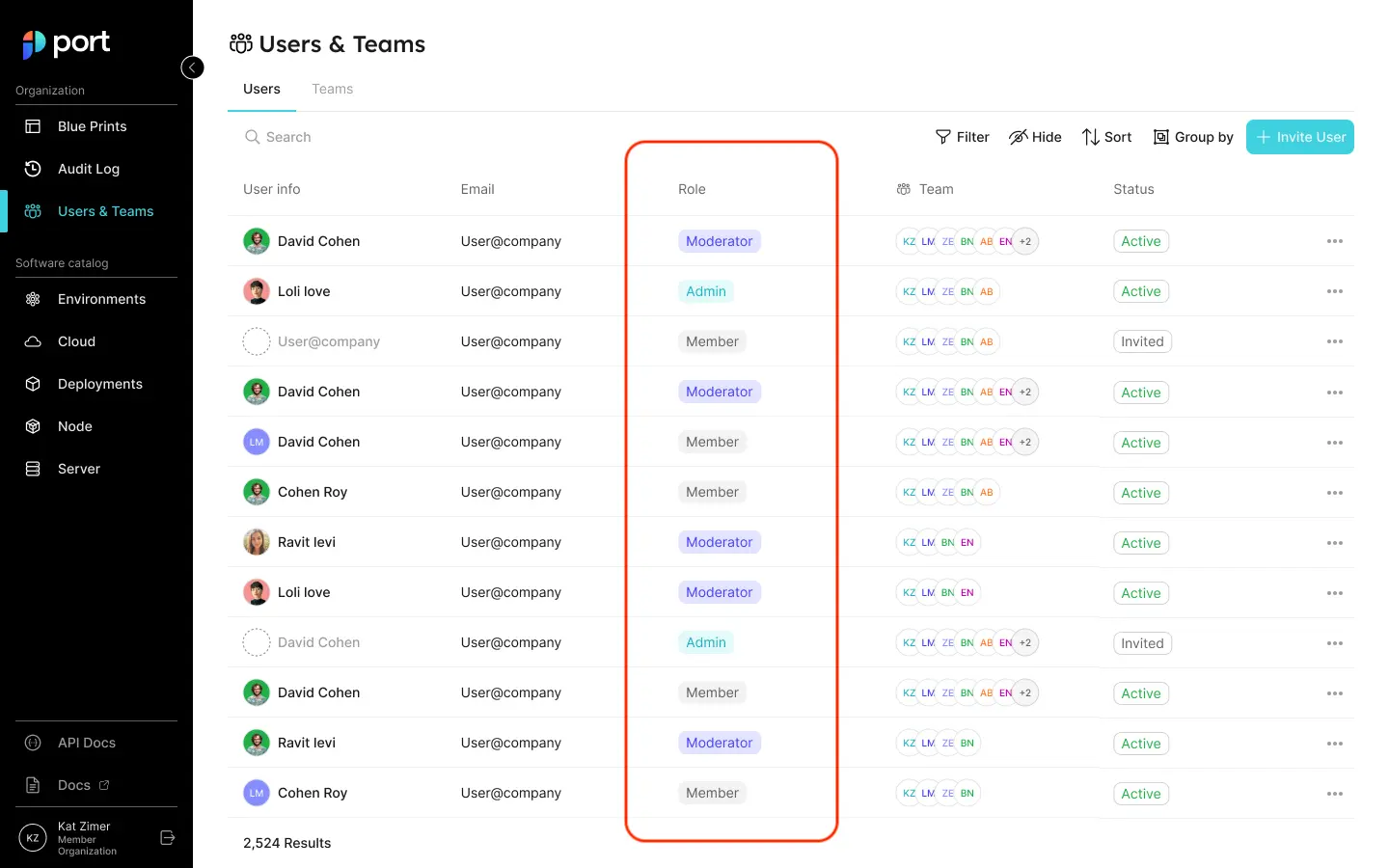The image size is (1389, 868).
Task: Hide columns using the Hide button
Action: point(1035,137)
